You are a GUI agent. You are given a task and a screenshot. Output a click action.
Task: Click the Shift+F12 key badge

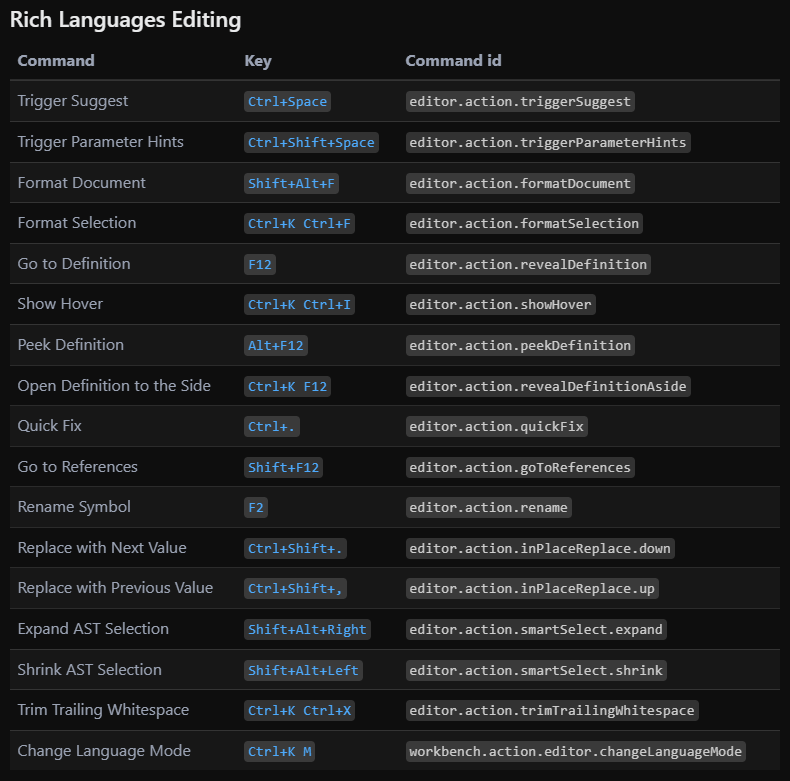coord(284,467)
